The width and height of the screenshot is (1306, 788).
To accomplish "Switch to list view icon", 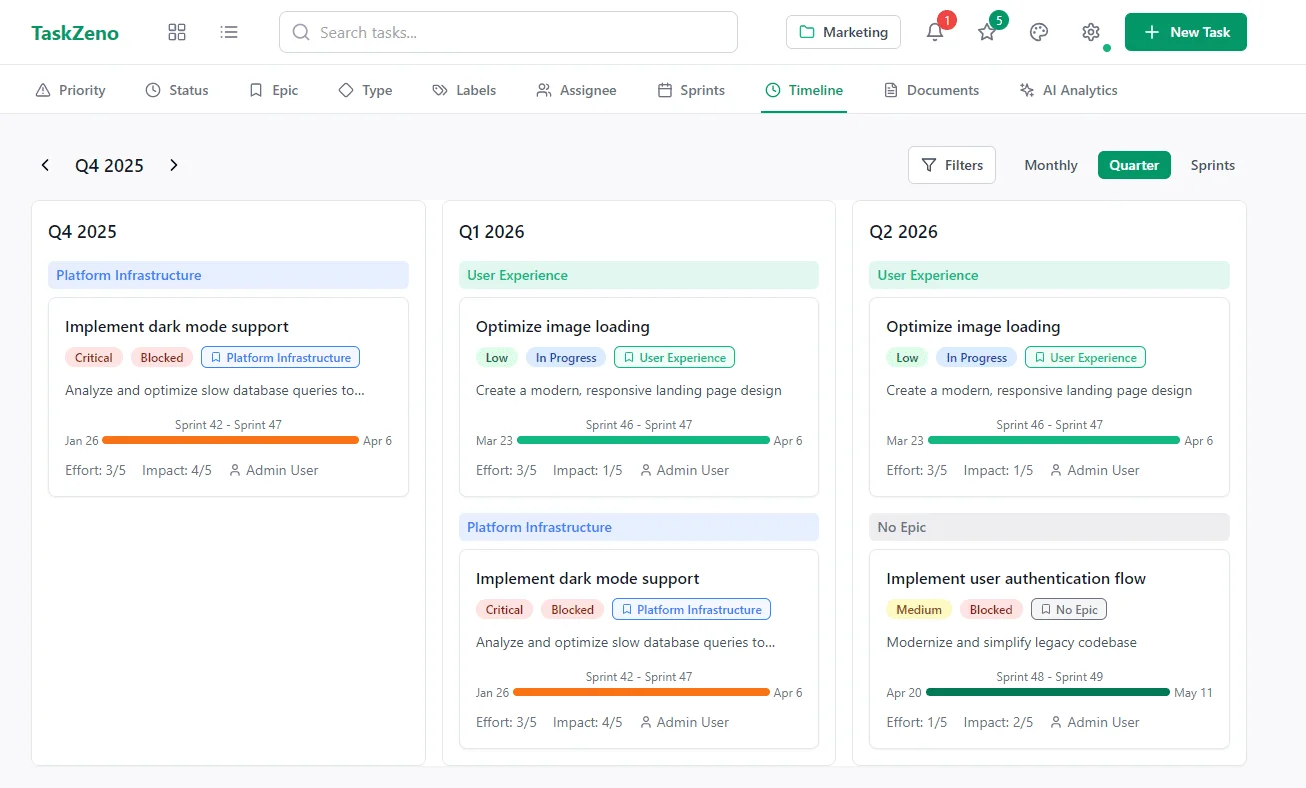I will point(229,32).
